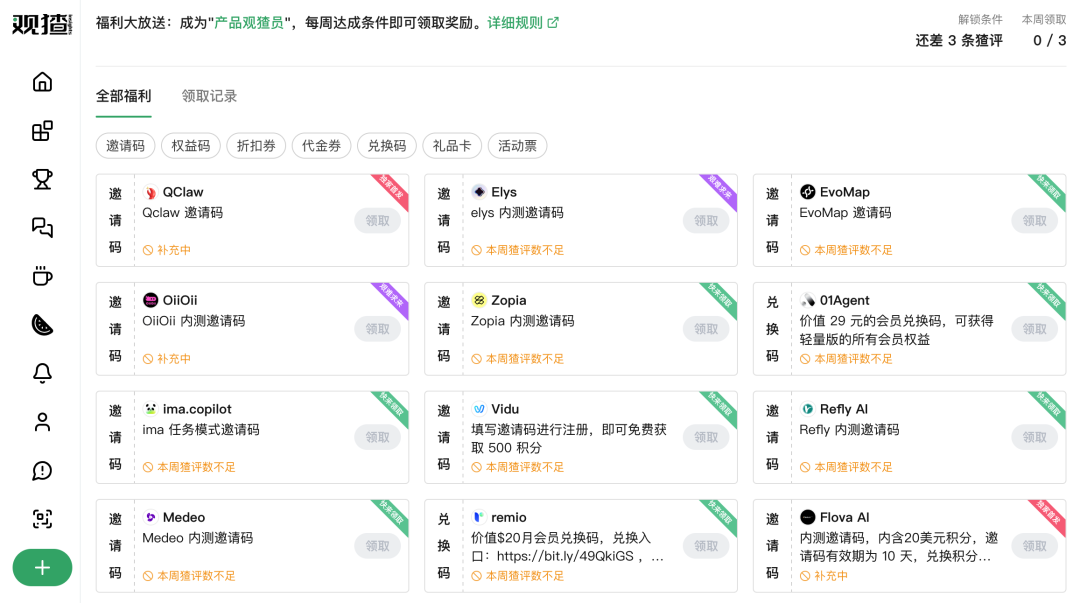Click the ima.copilot product icon
Image resolution: width=1080 pixels, height=603 pixels.
click(150, 409)
